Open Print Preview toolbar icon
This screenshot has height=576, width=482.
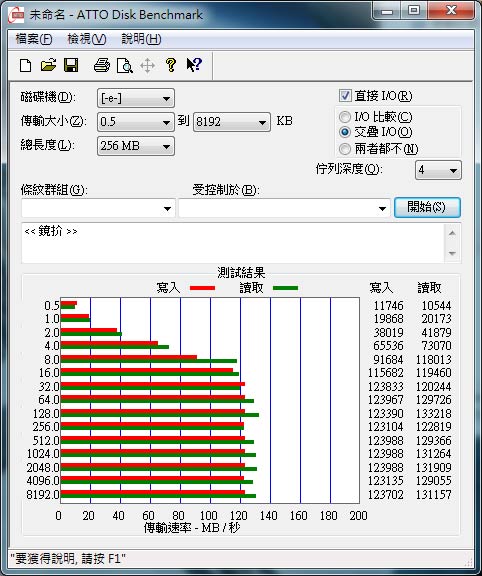click(125, 66)
